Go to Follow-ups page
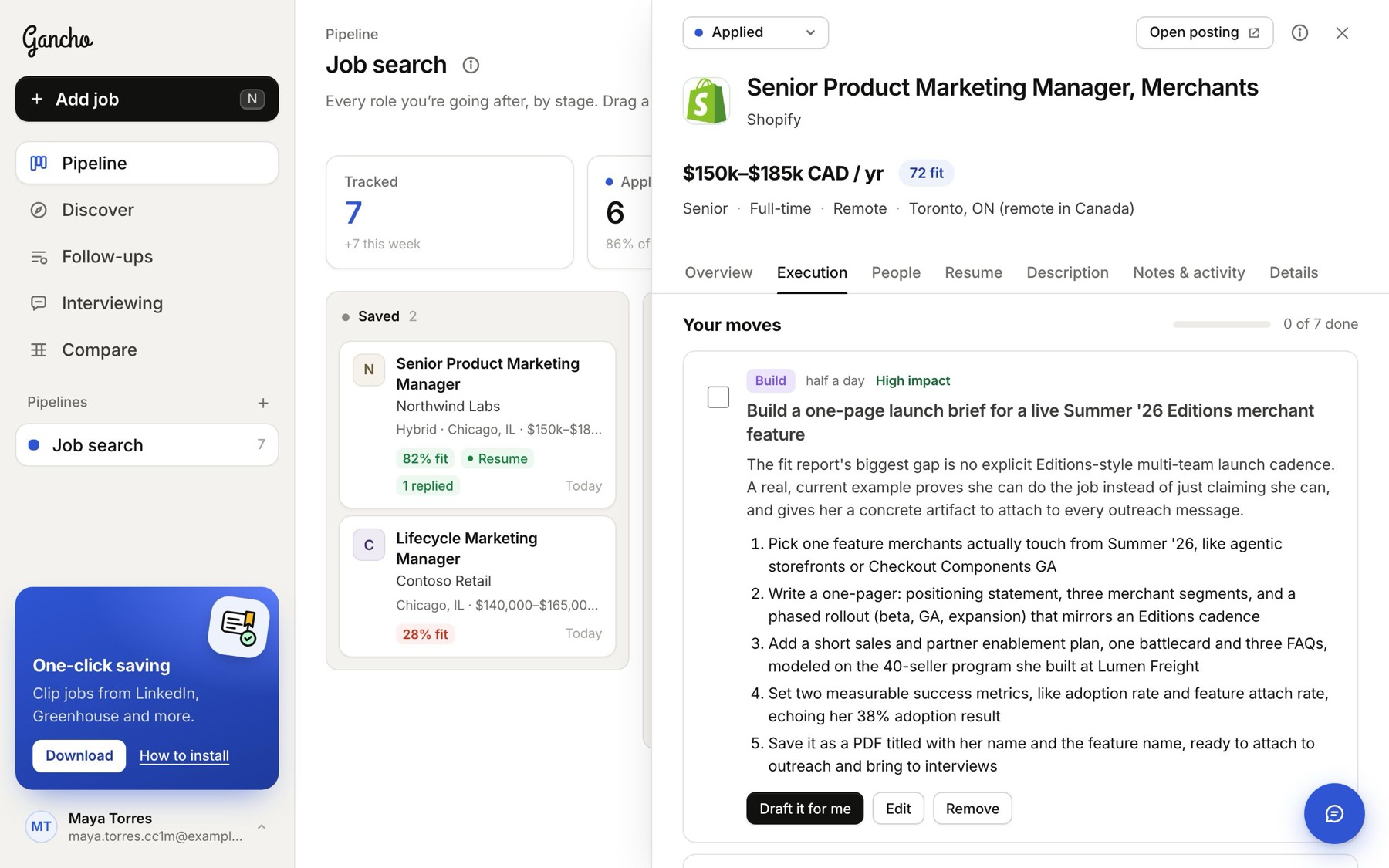1389x868 pixels. [147, 257]
